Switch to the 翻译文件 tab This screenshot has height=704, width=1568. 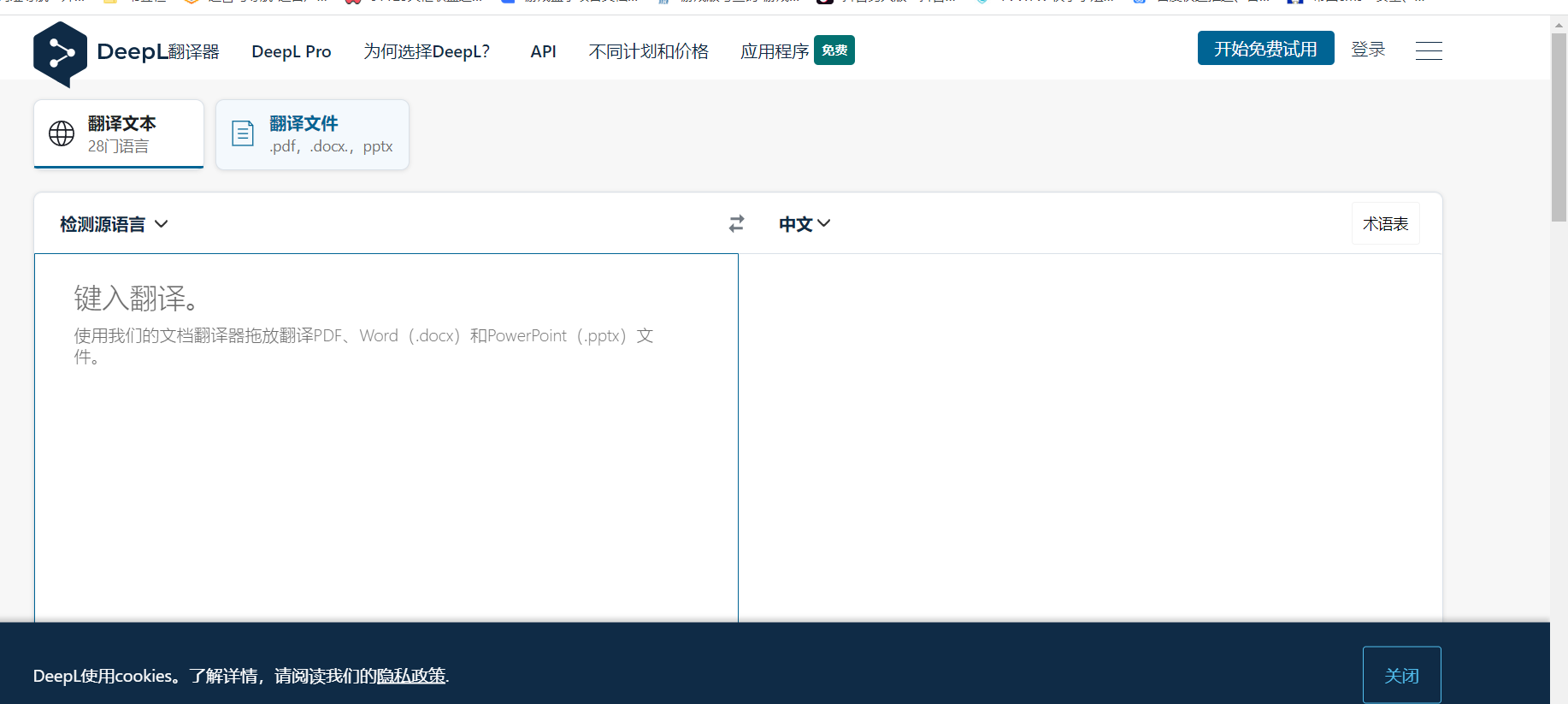click(x=312, y=134)
